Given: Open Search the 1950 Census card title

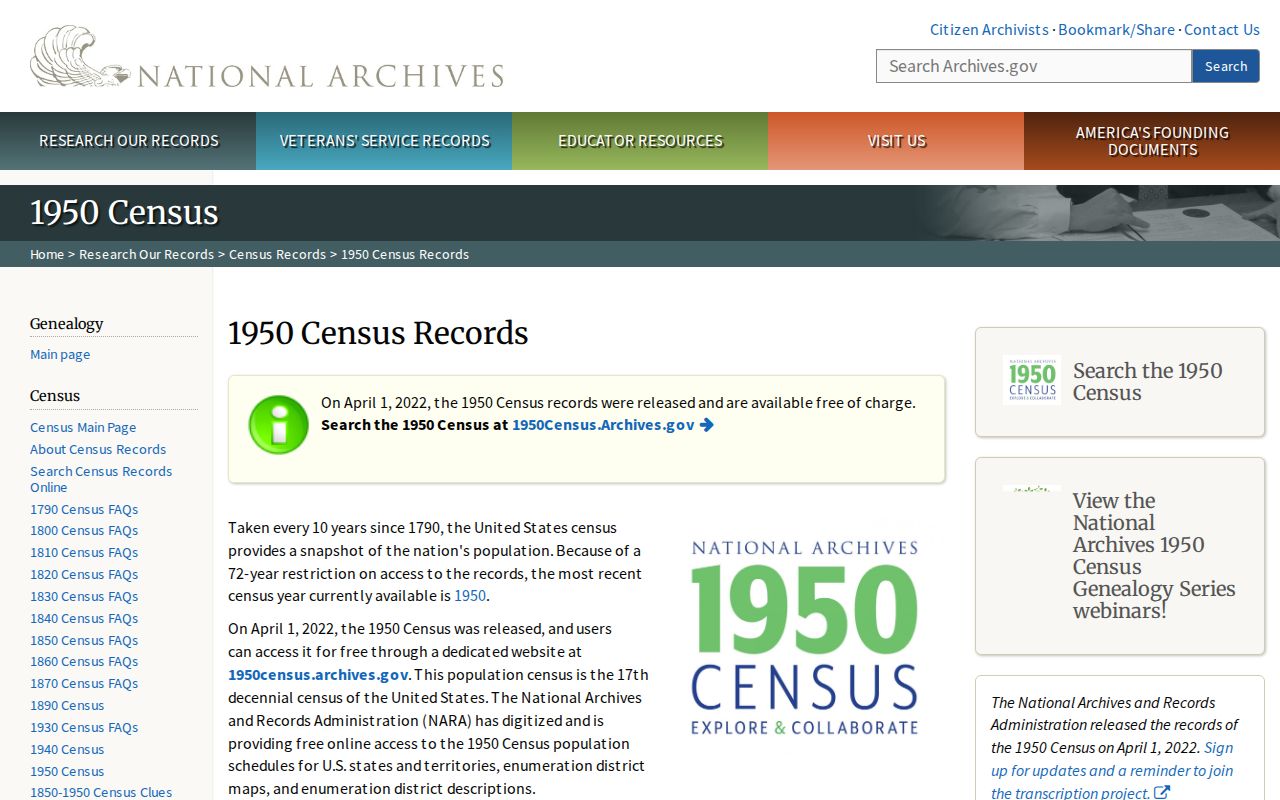Looking at the screenshot, I should [1148, 381].
